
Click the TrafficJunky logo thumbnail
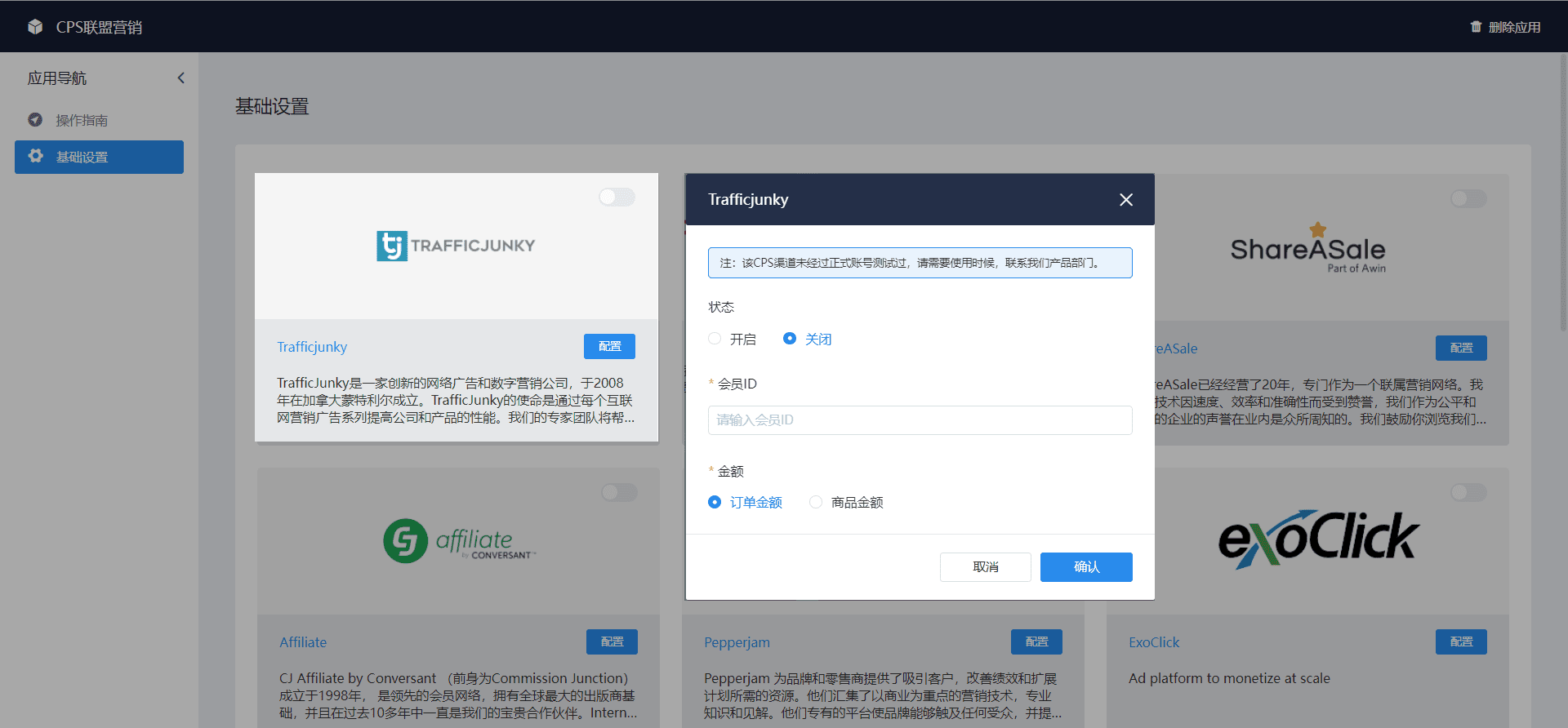pyautogui.click(x=456, y=246)
